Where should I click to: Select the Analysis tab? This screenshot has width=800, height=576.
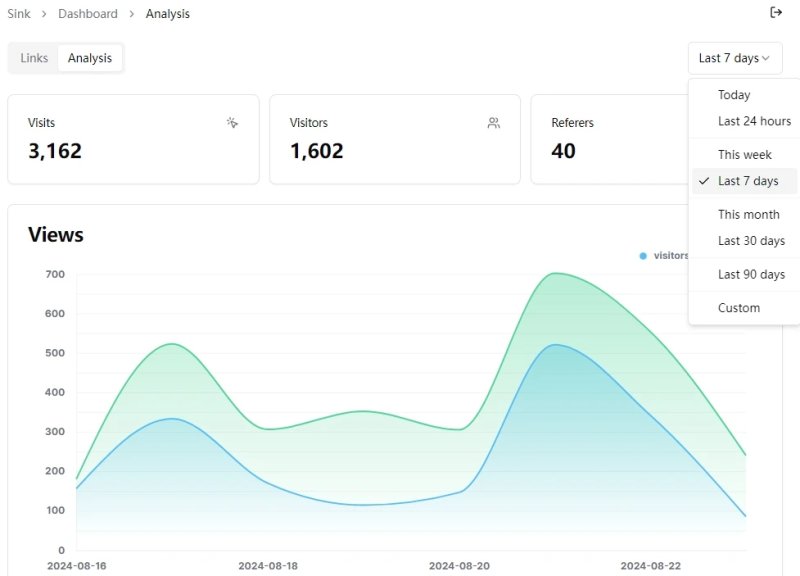pos(90,58)
